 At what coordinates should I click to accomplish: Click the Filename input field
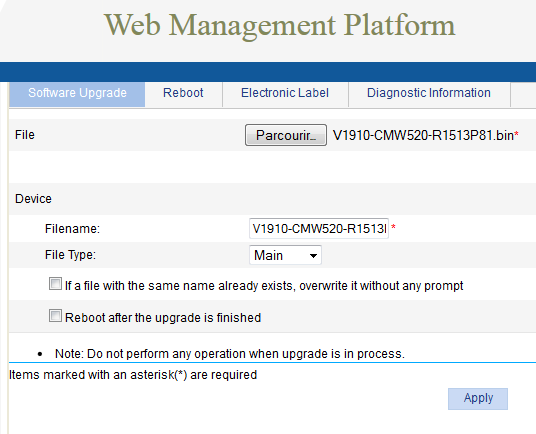[319, 228]
